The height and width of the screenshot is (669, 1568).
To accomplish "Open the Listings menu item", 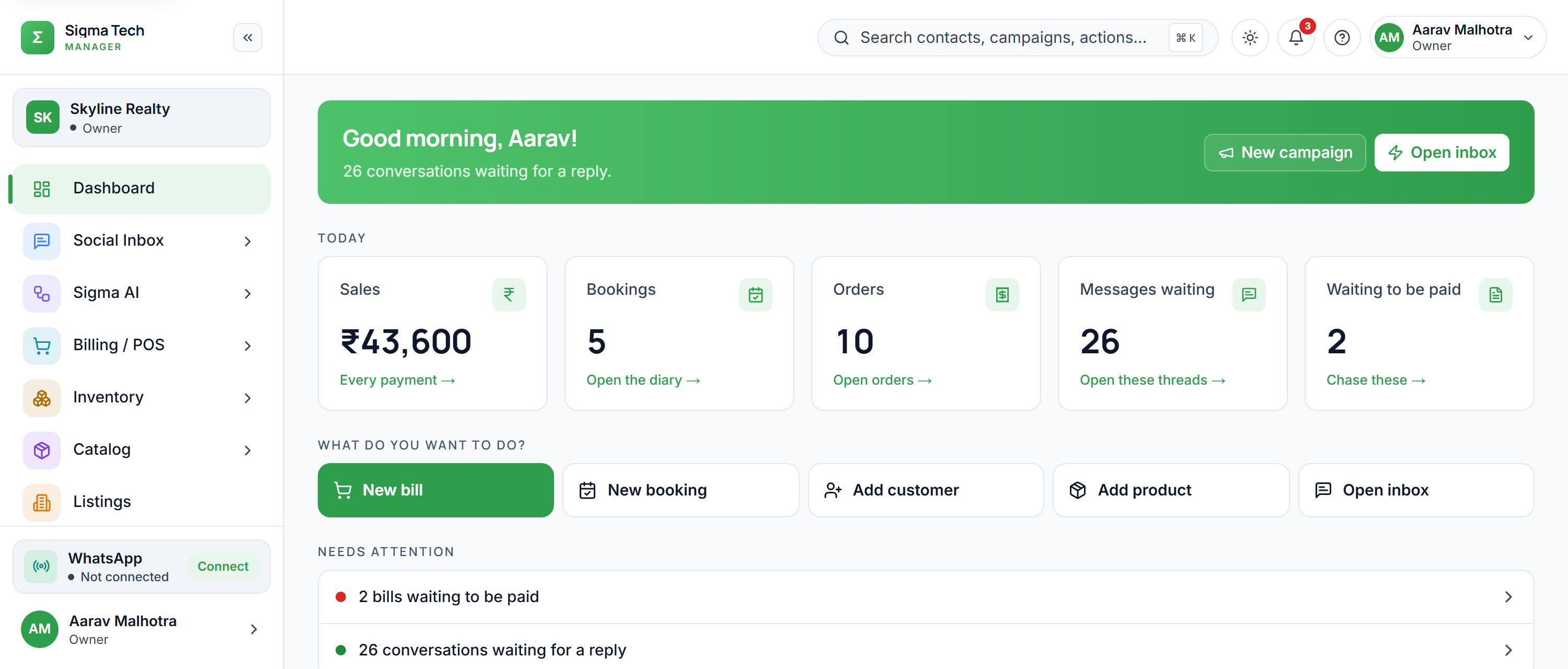I will 141,502.
